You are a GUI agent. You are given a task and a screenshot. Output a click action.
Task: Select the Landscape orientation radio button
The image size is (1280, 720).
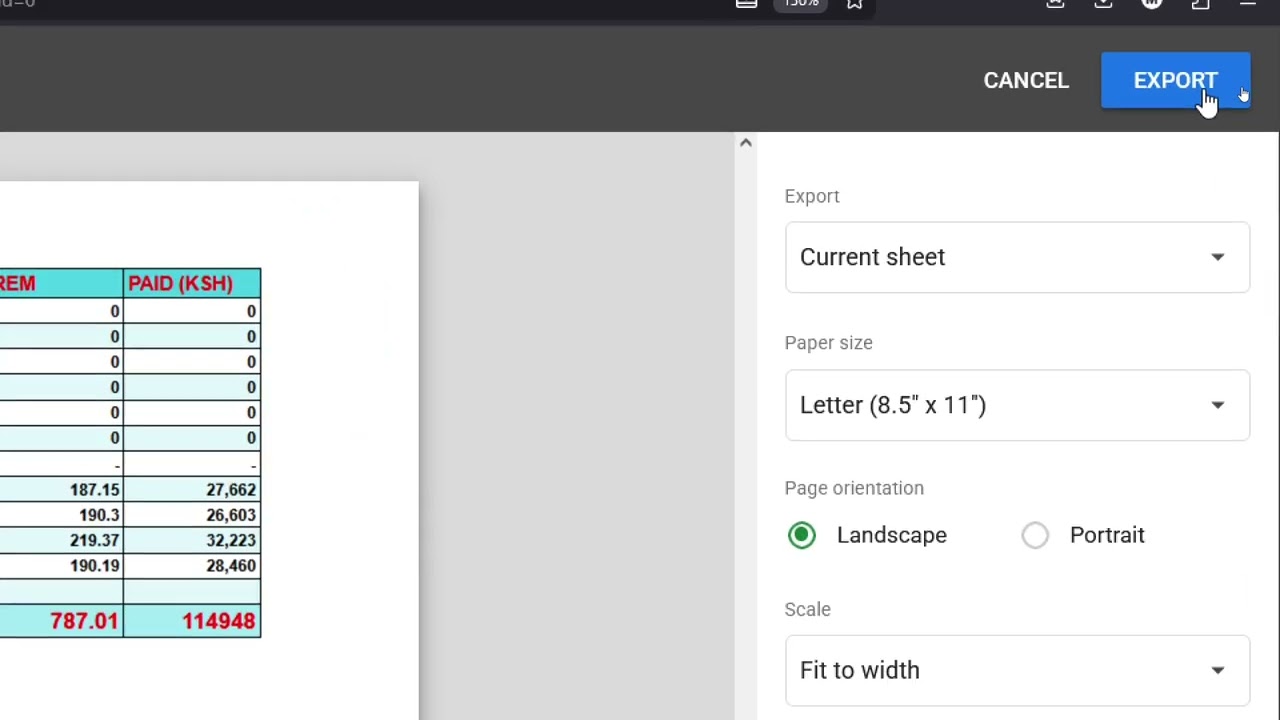pos(801,535)
